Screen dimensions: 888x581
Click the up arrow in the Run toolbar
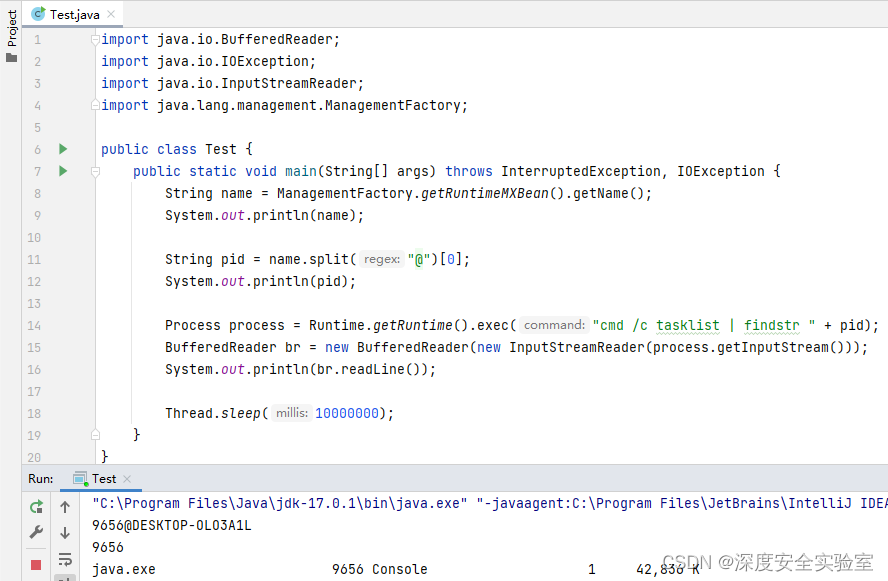click(65, 506)
